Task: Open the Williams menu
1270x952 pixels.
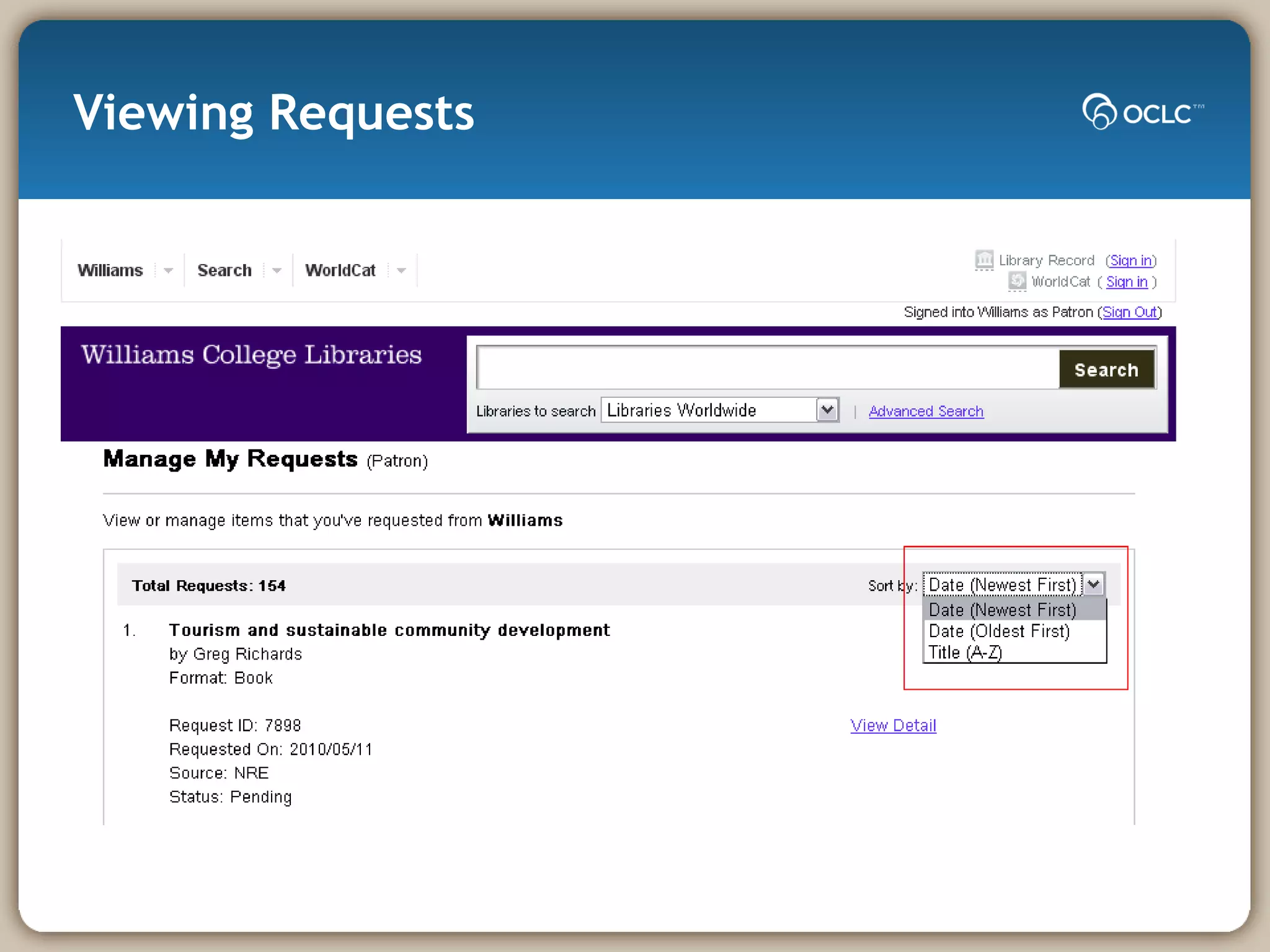Action: click(110, 270)
